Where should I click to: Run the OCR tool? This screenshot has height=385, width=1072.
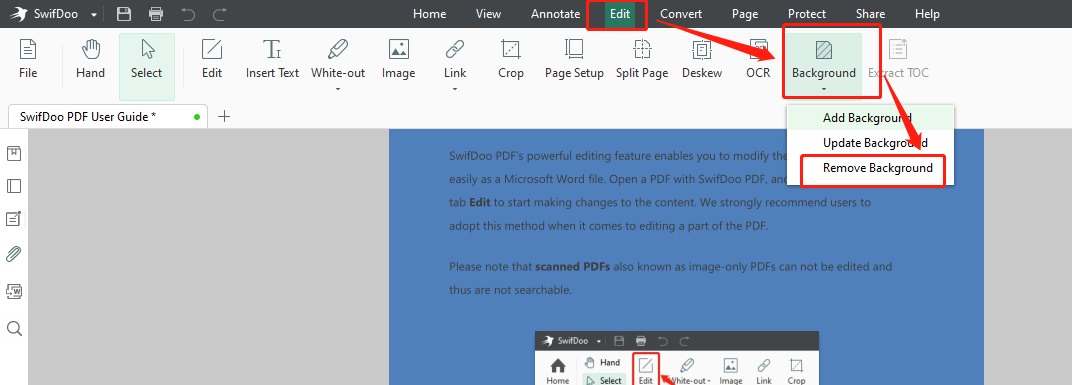pos(758,59)
